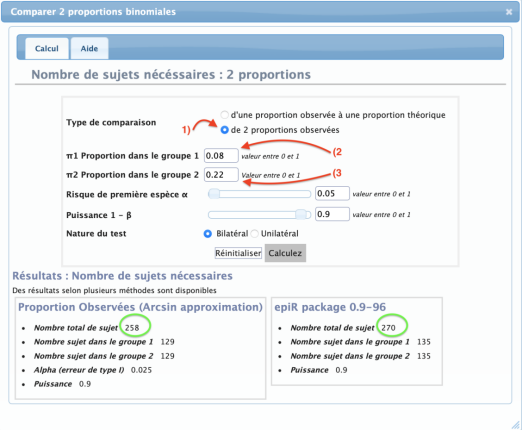Switch to the Aide tab

click(x=89, y=49)
